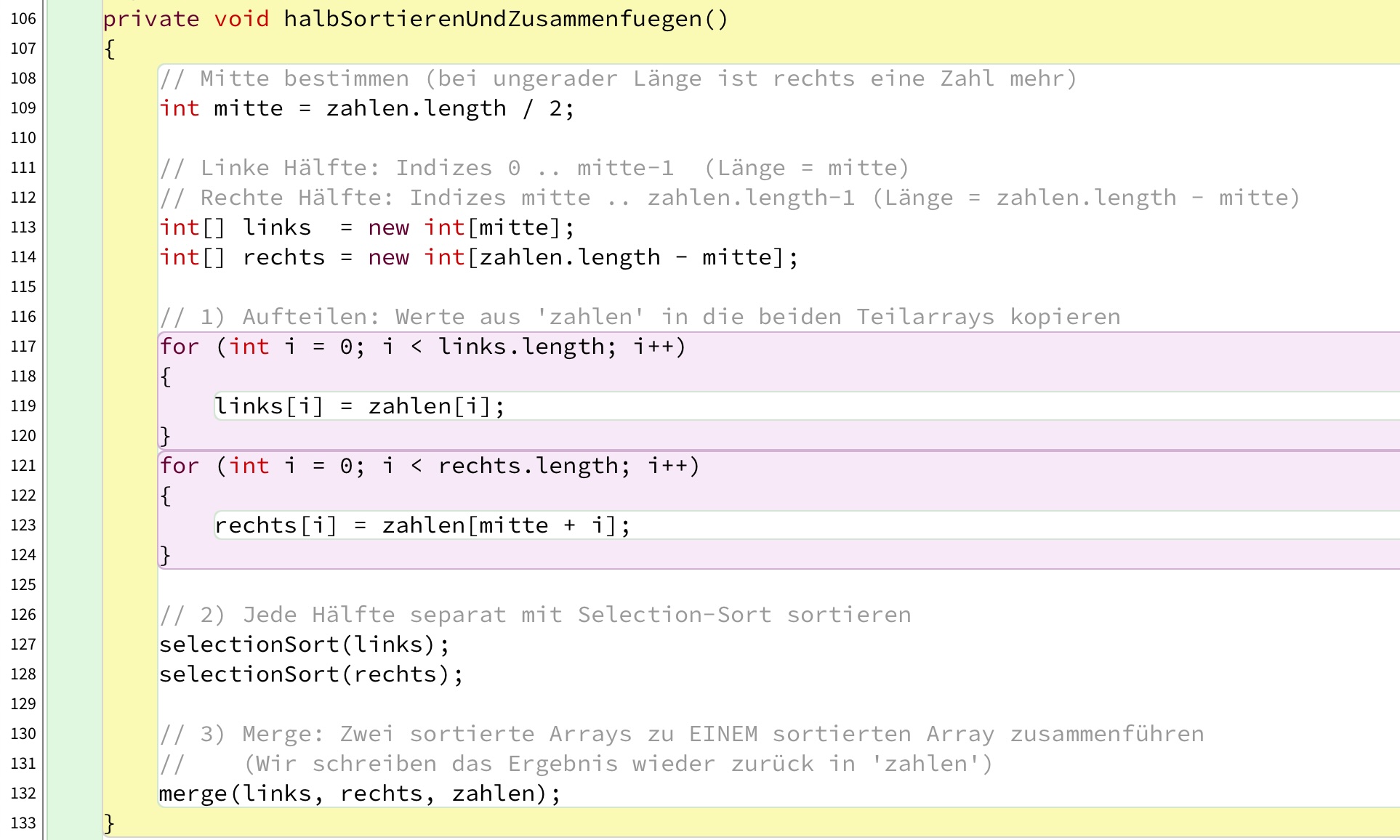This screenshot has height=840, width=1400.
Task: Click the closing brace on line 133
Action: (x=109, y=823)
